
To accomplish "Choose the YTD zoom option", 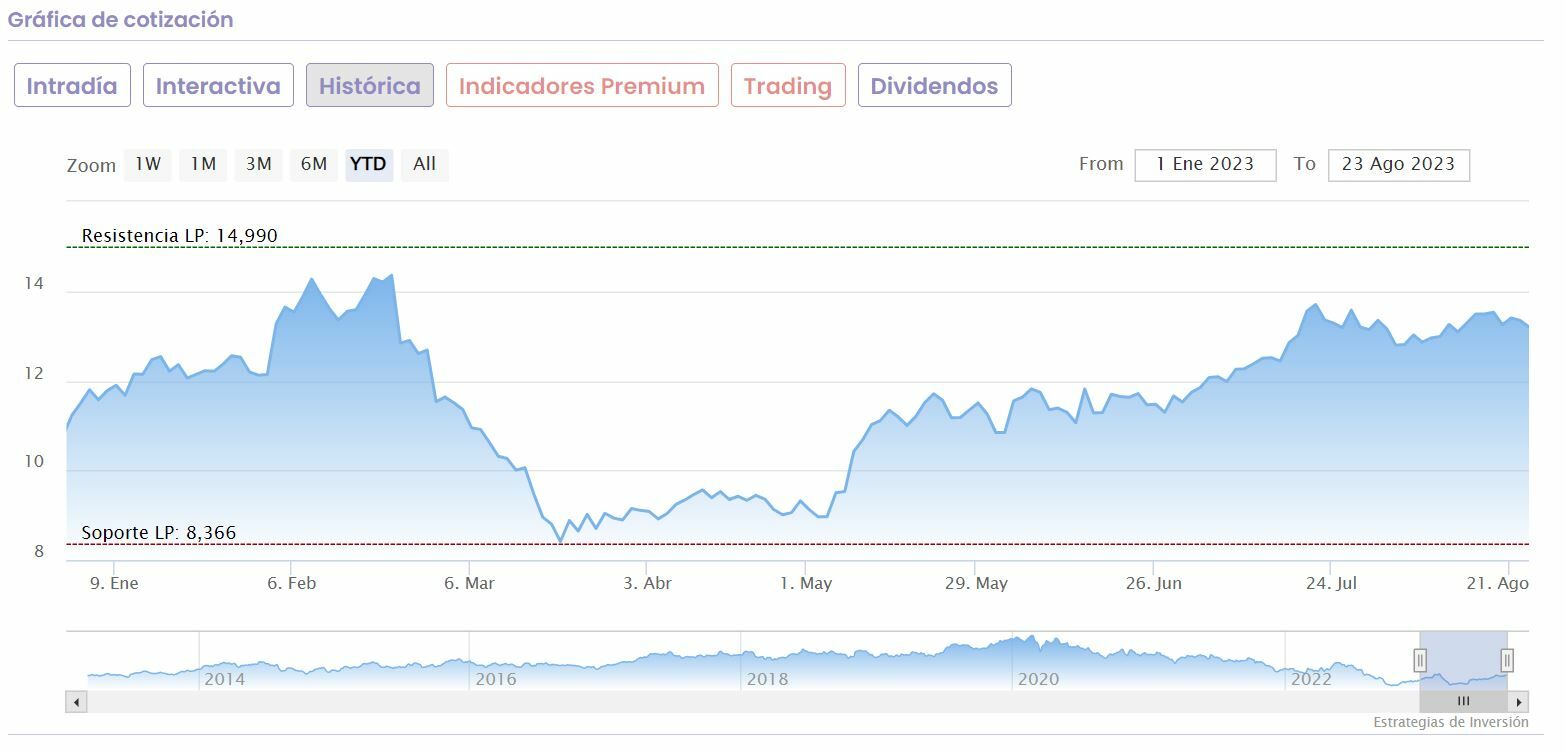I will [x=369, y=164].
